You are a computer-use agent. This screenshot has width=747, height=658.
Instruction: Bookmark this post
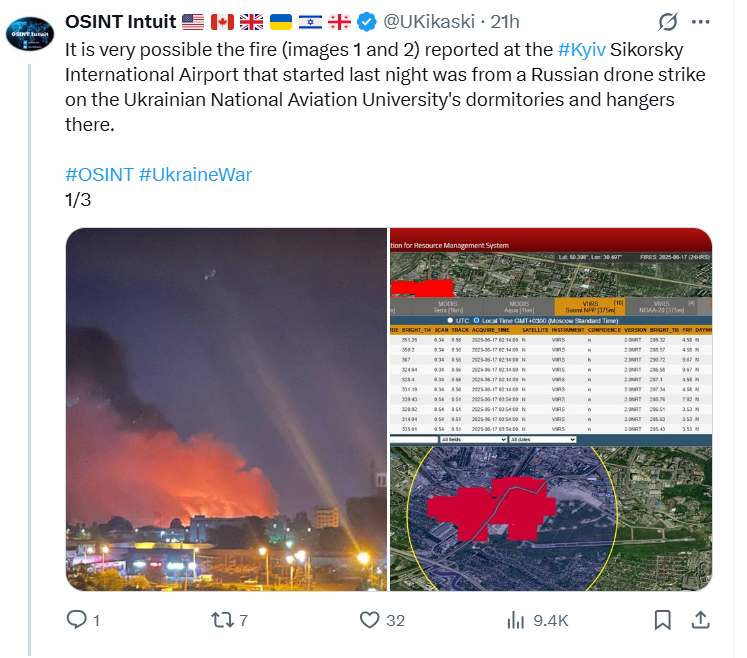point(662,620)
